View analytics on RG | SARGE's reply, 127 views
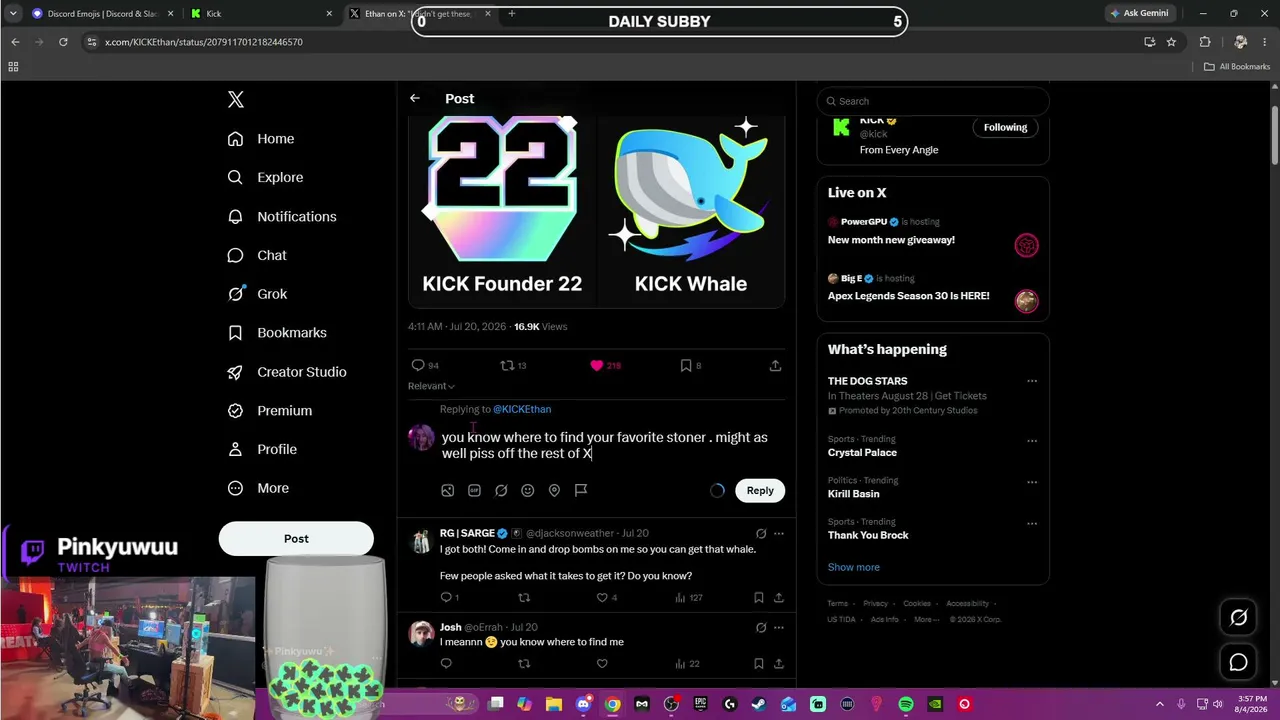This screenshot has height=720, width=1280. click(689, 598)
